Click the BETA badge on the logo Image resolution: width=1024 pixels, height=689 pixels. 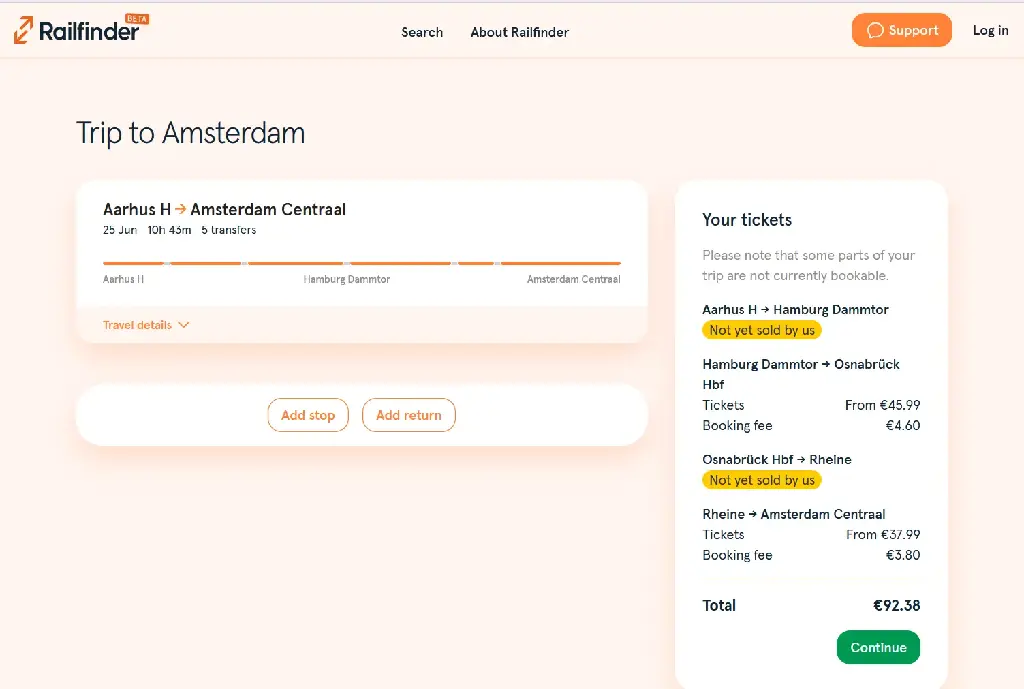137,18
